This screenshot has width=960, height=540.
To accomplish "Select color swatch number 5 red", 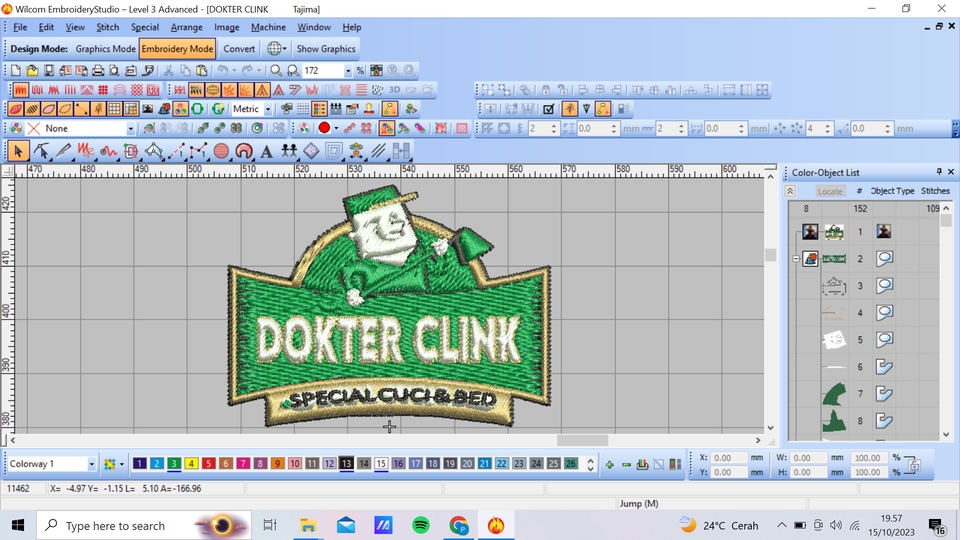I will tap(208, 463).
